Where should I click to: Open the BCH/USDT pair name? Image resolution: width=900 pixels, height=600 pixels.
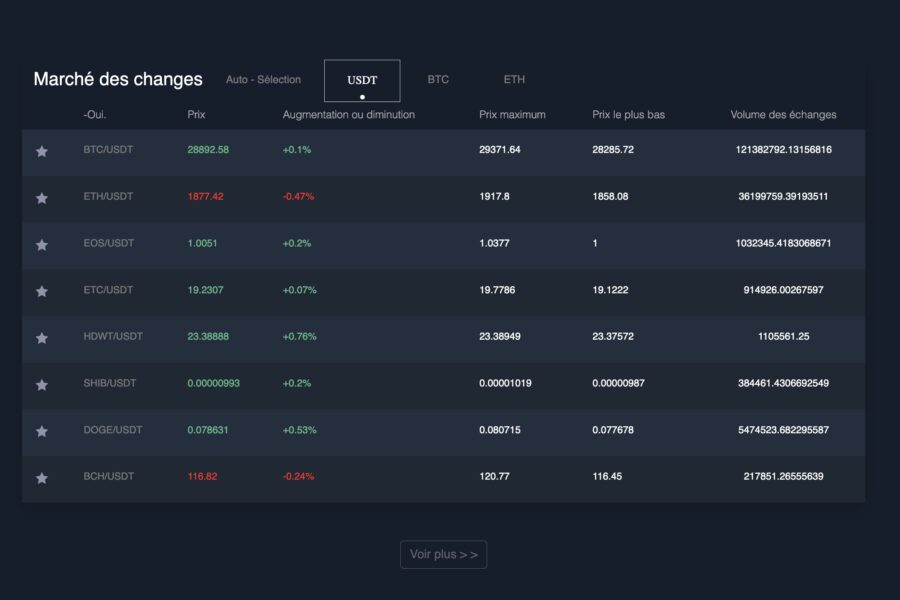pos(108,476)
